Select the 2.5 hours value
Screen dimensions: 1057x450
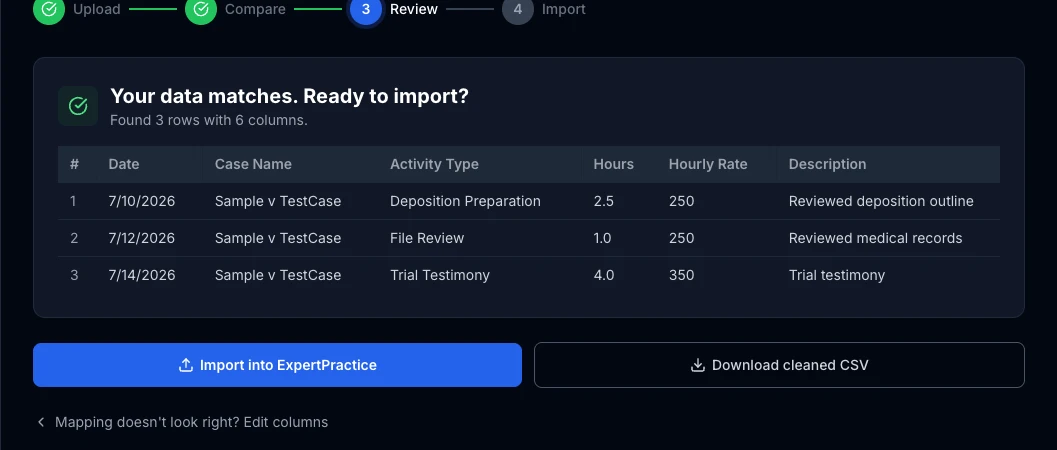603,201
